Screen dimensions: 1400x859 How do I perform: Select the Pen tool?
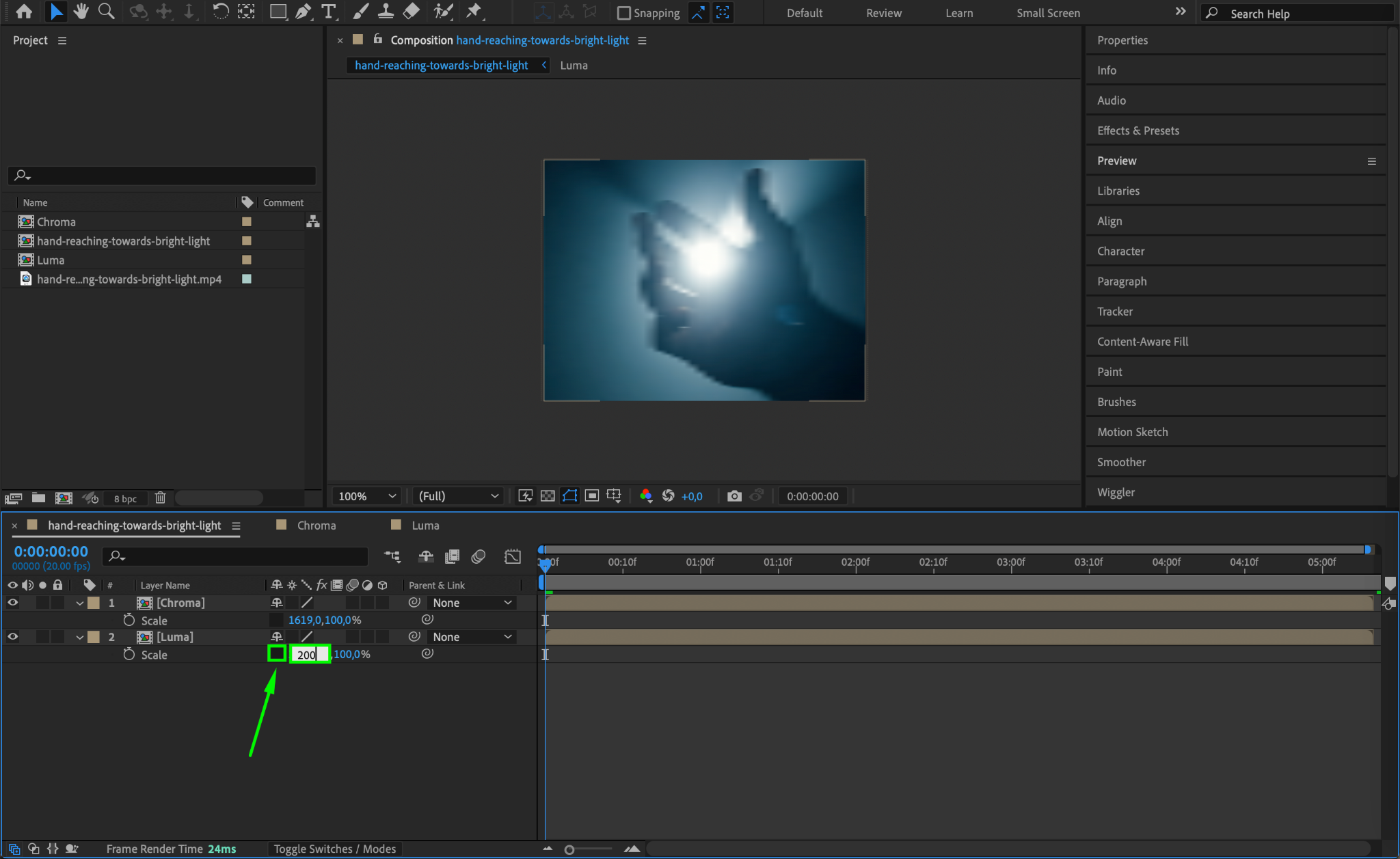[x=303, y=12]
